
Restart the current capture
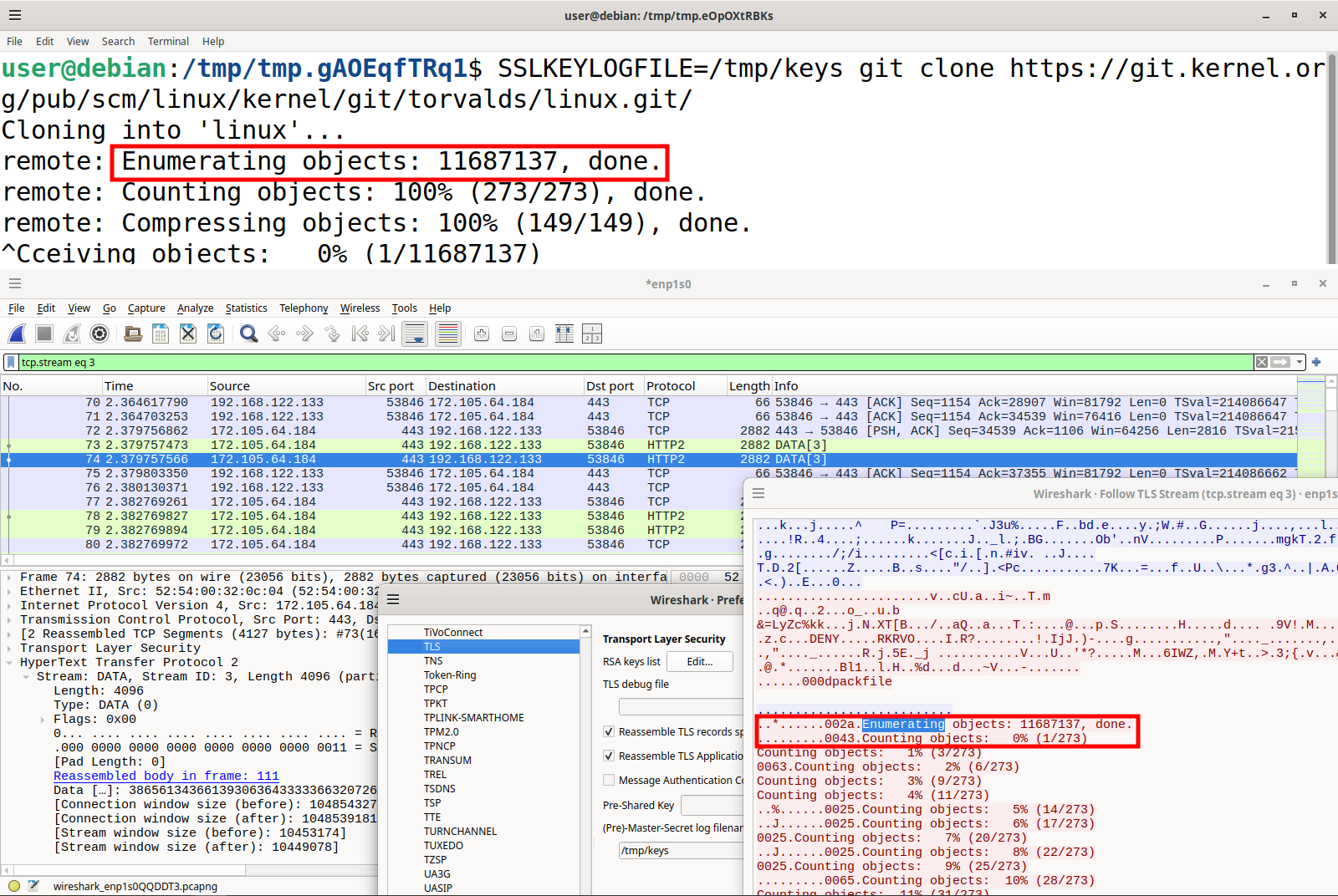(72, 334)
